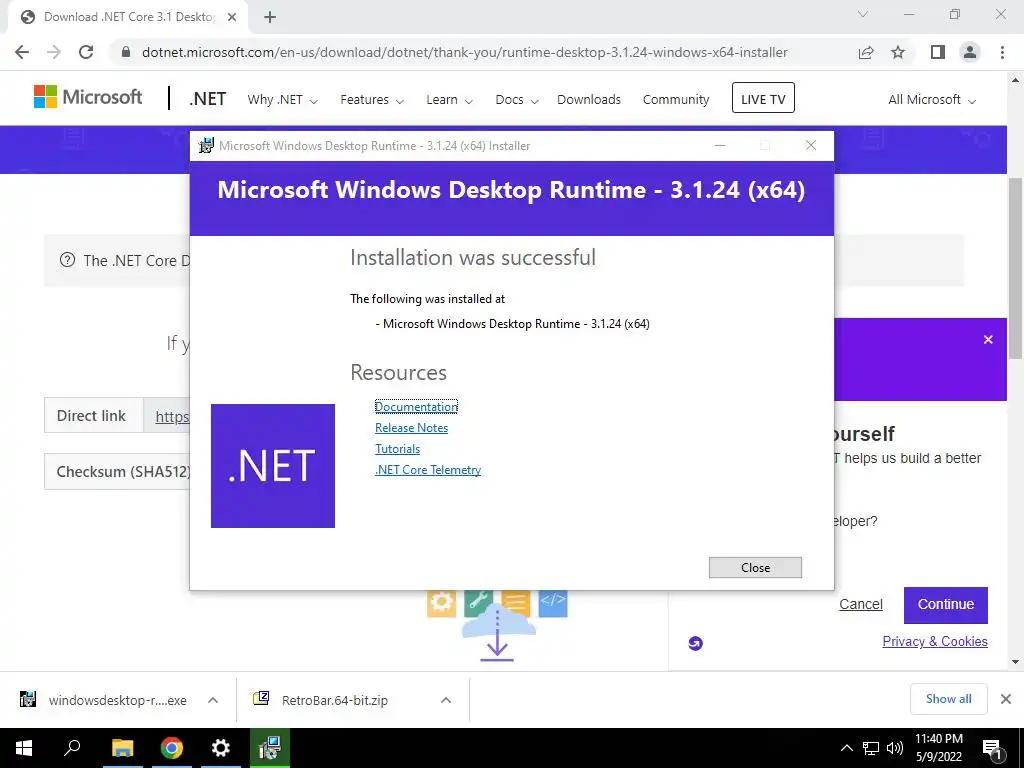Image resolution: width=1024 pixels, height=768 pixels.
Task: Click the page vertical scrollbar thumb
Action: pos(1015,268)
